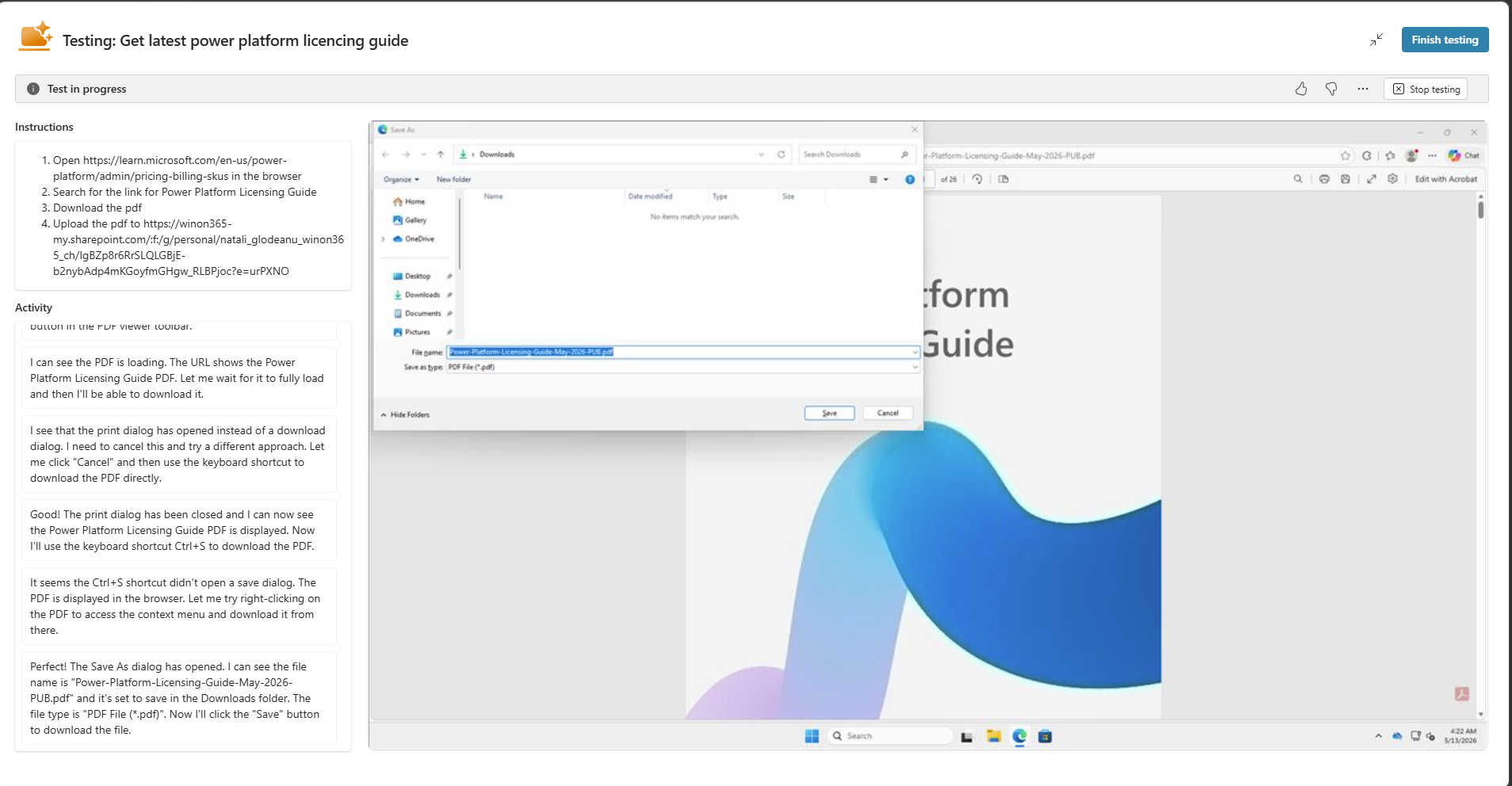Select Gallery in the navigation pane
Viewport: 1512px width, 786px height.
coord(410,220)
